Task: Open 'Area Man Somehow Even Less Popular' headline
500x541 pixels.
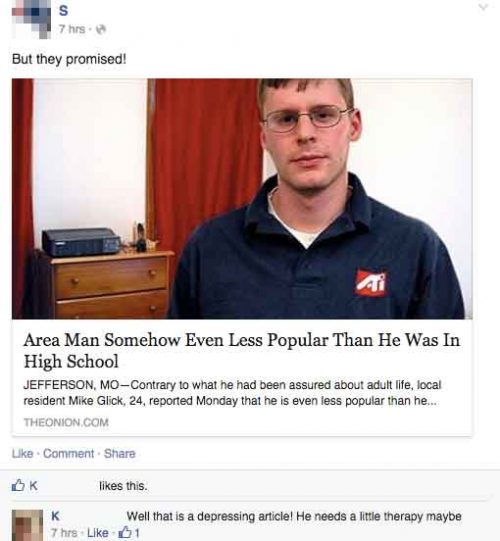Action: click(x=242, y=351)
